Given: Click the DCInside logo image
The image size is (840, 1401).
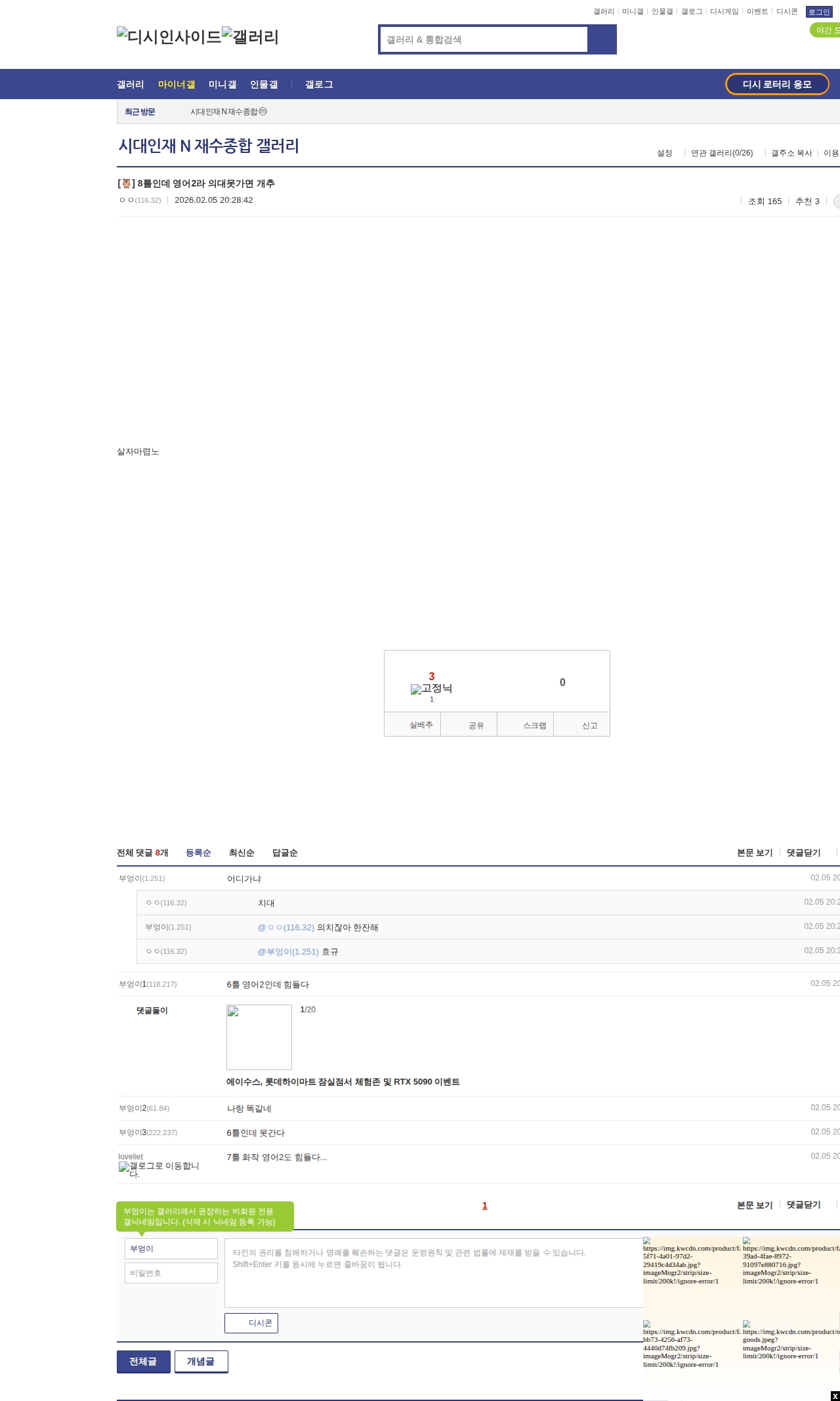Looking at the screenshot, I should 169,37.
